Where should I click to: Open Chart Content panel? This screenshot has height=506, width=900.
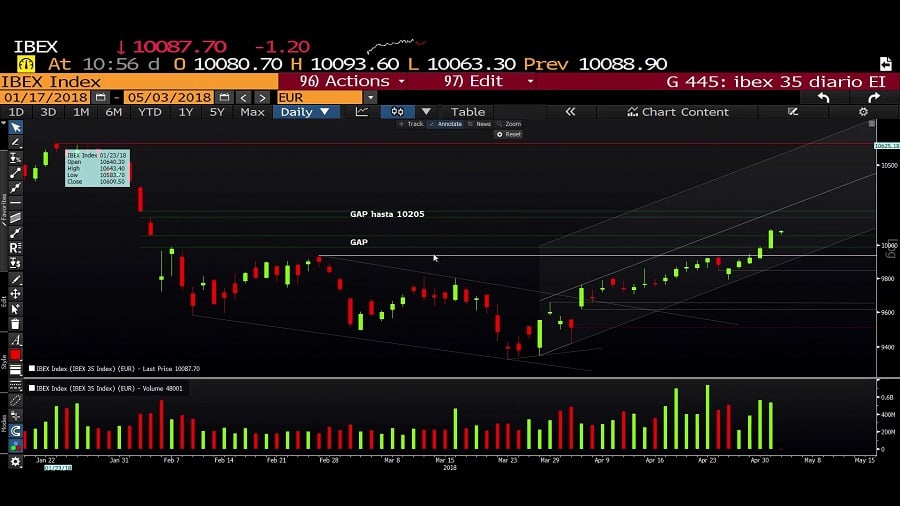point(677,112)
